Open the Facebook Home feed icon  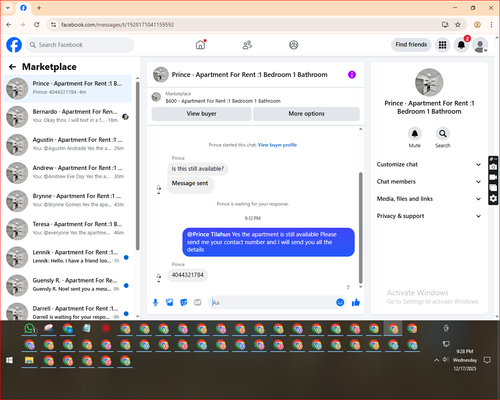point(200,45)
